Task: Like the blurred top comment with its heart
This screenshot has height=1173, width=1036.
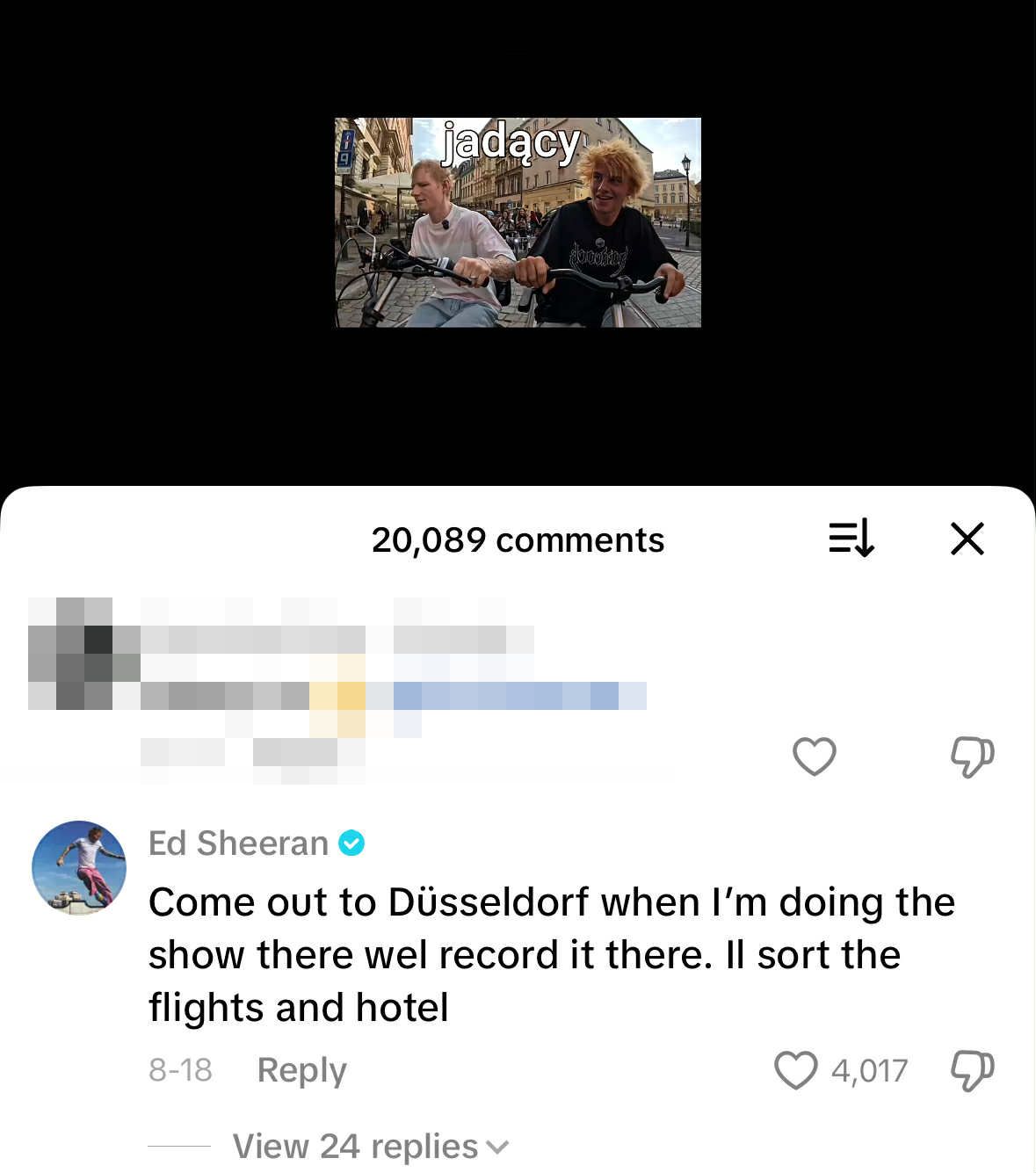Action: tap(814, 756)
